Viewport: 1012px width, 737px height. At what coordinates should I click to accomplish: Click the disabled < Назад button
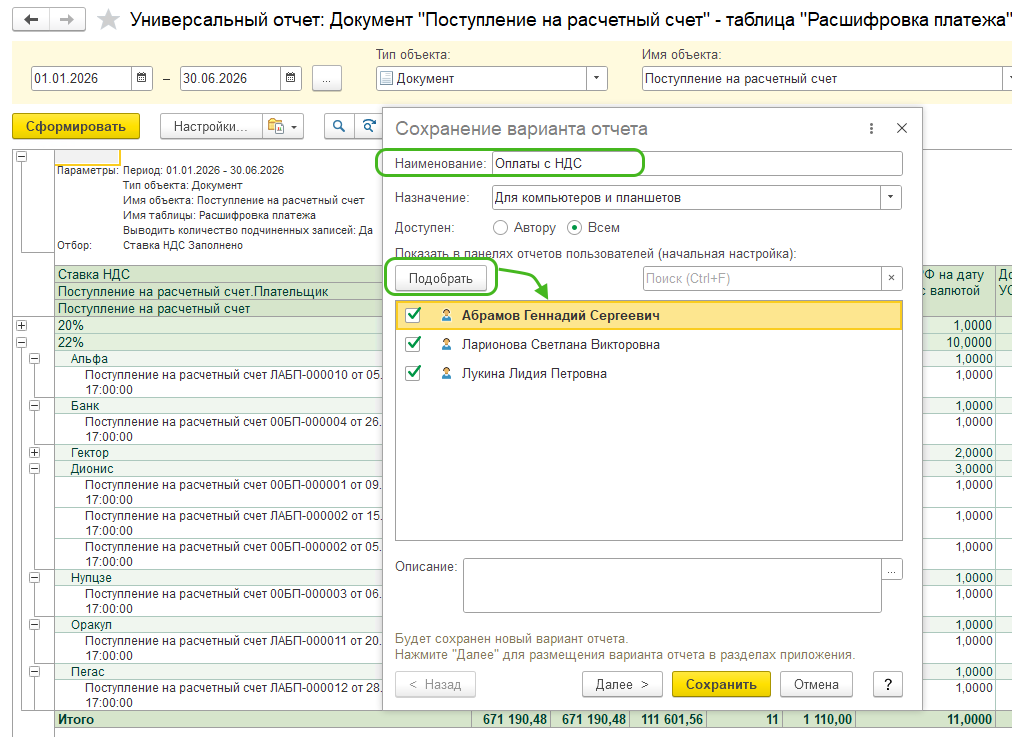[x=435, y=684]
